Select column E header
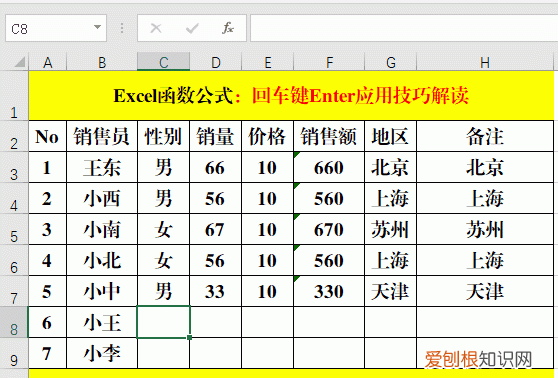This screenshot has width=558, height=378. pyautogui.click(x=268, y=62)
